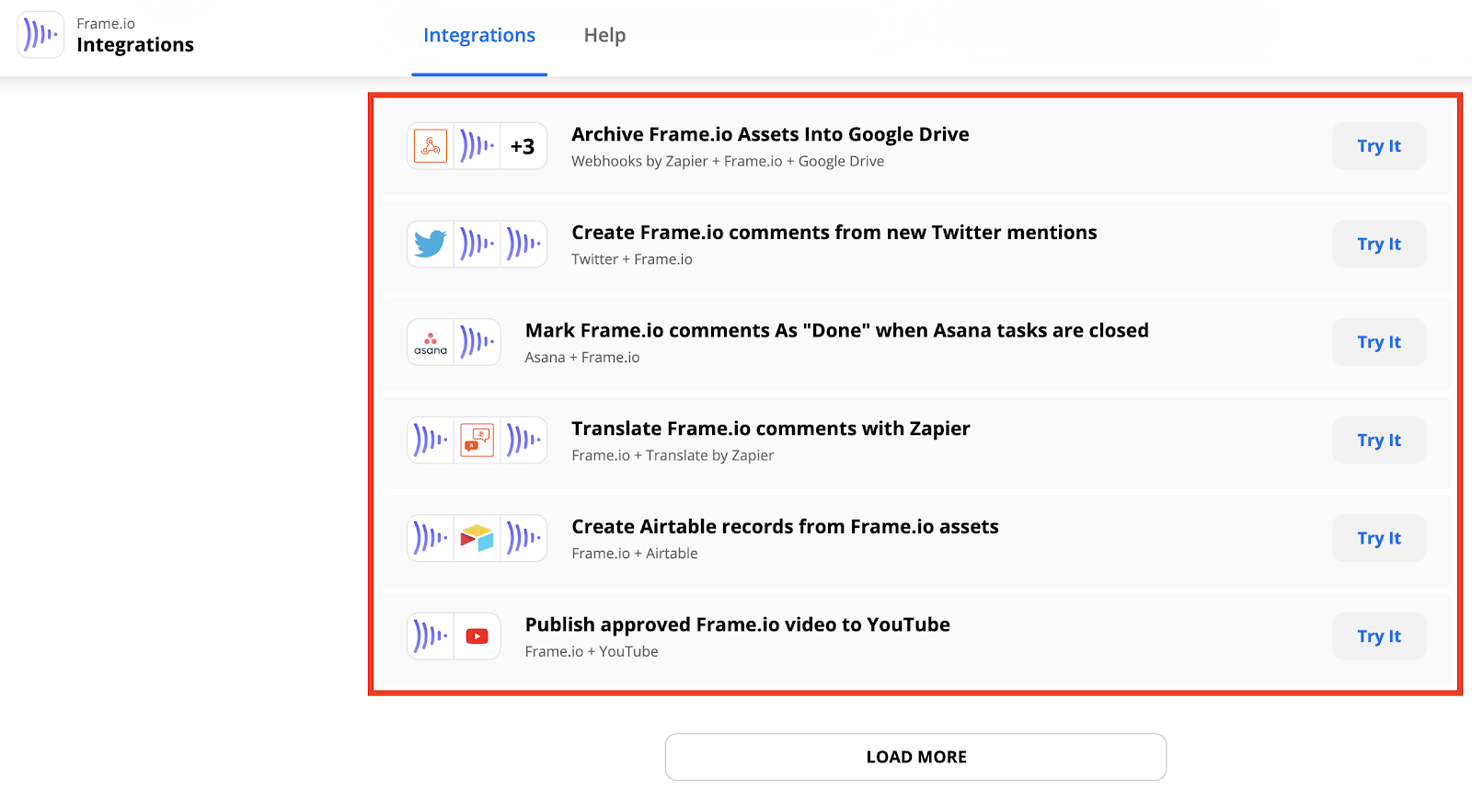Click the Frame.io logo in the header
Image resolution: width=1472 pixels, height=812 pixels.
[40, 35]
